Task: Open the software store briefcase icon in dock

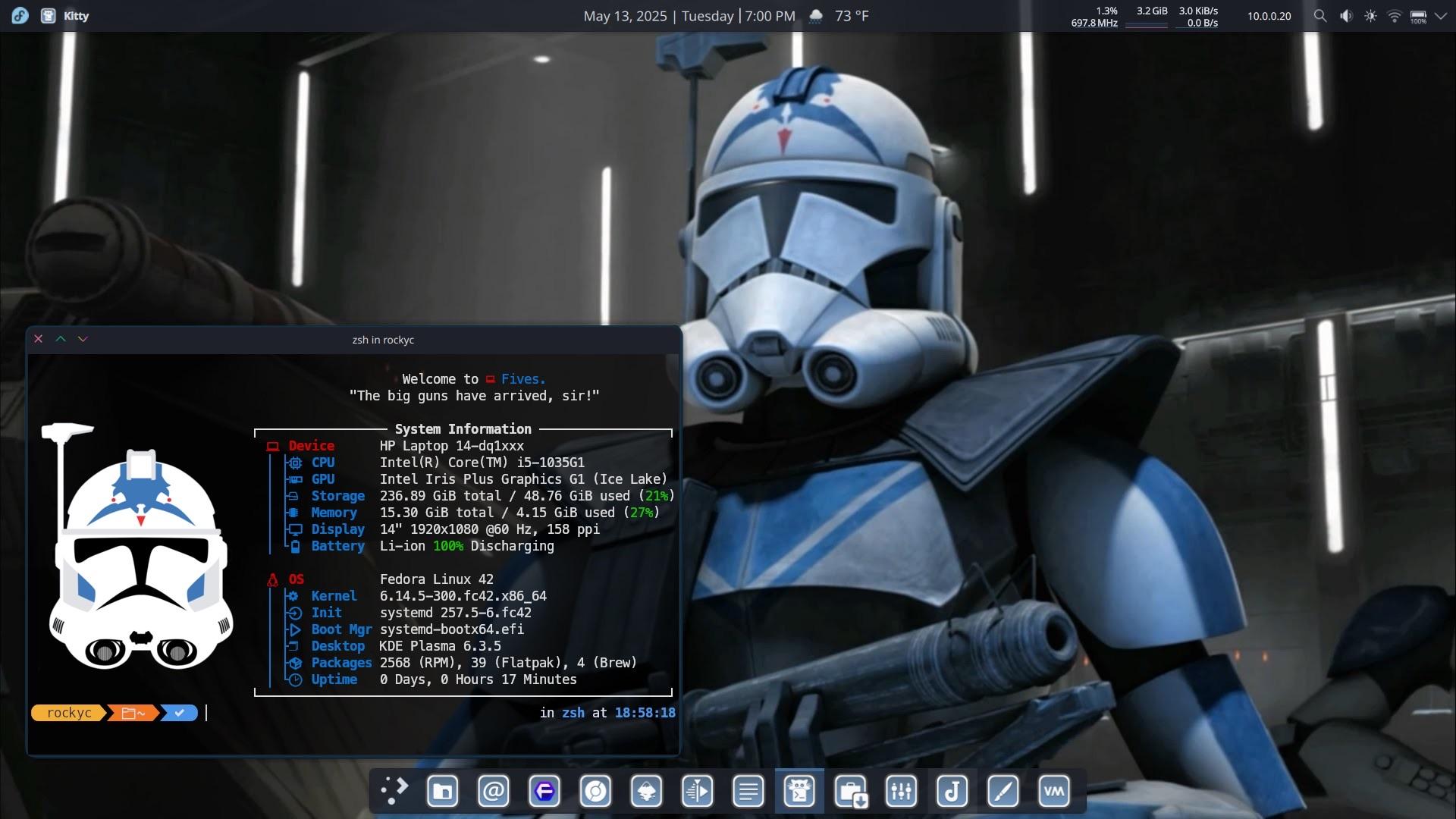Action: tap(850, 792)
